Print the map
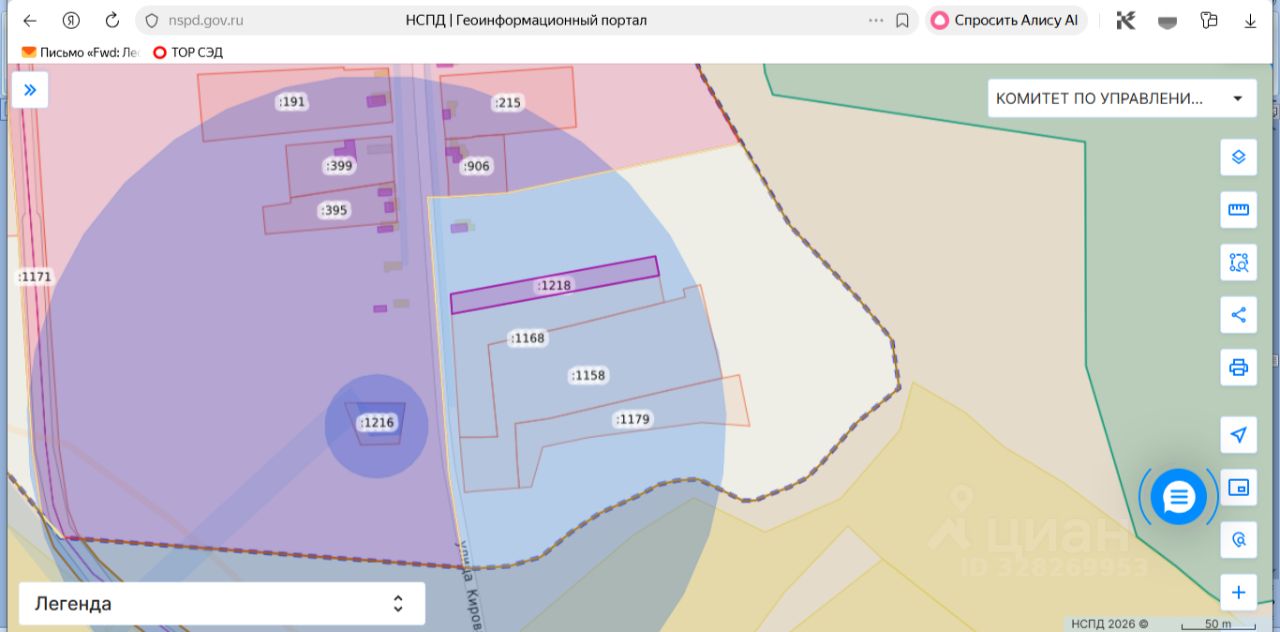This screenshot has height=632, width=1280. pos(1238,367)
